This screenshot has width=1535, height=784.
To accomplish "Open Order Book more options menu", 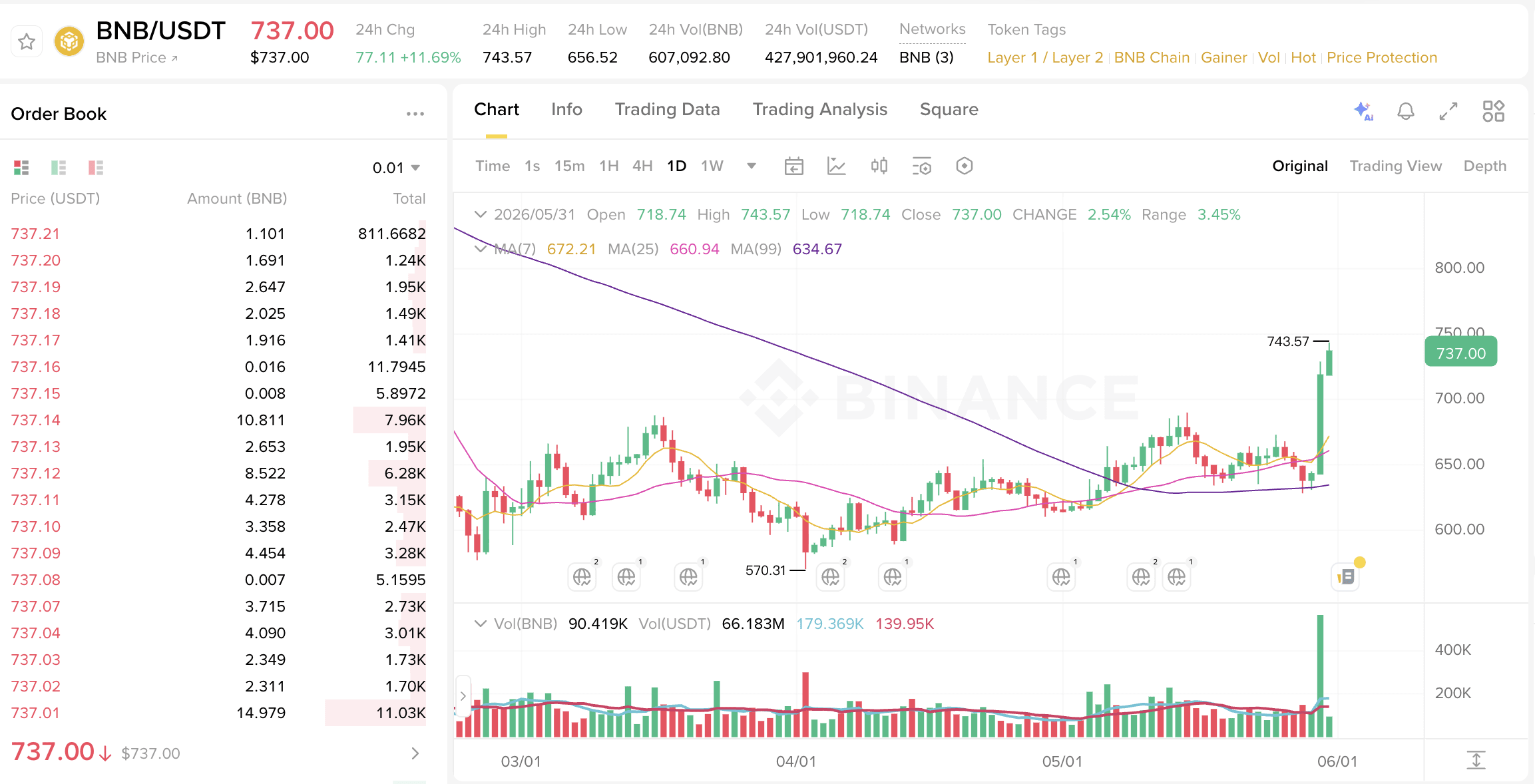I will pyautogui.click(x=415, y=114).
